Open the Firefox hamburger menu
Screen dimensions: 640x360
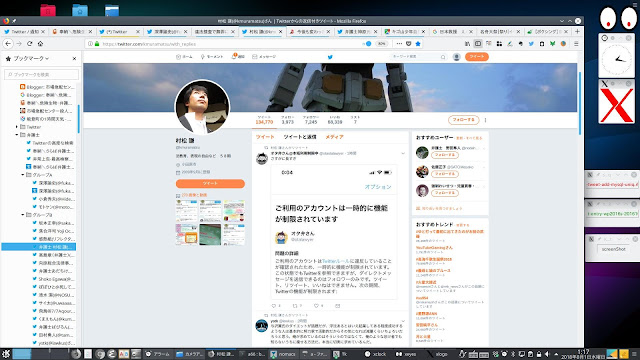(x=576, y=44)
